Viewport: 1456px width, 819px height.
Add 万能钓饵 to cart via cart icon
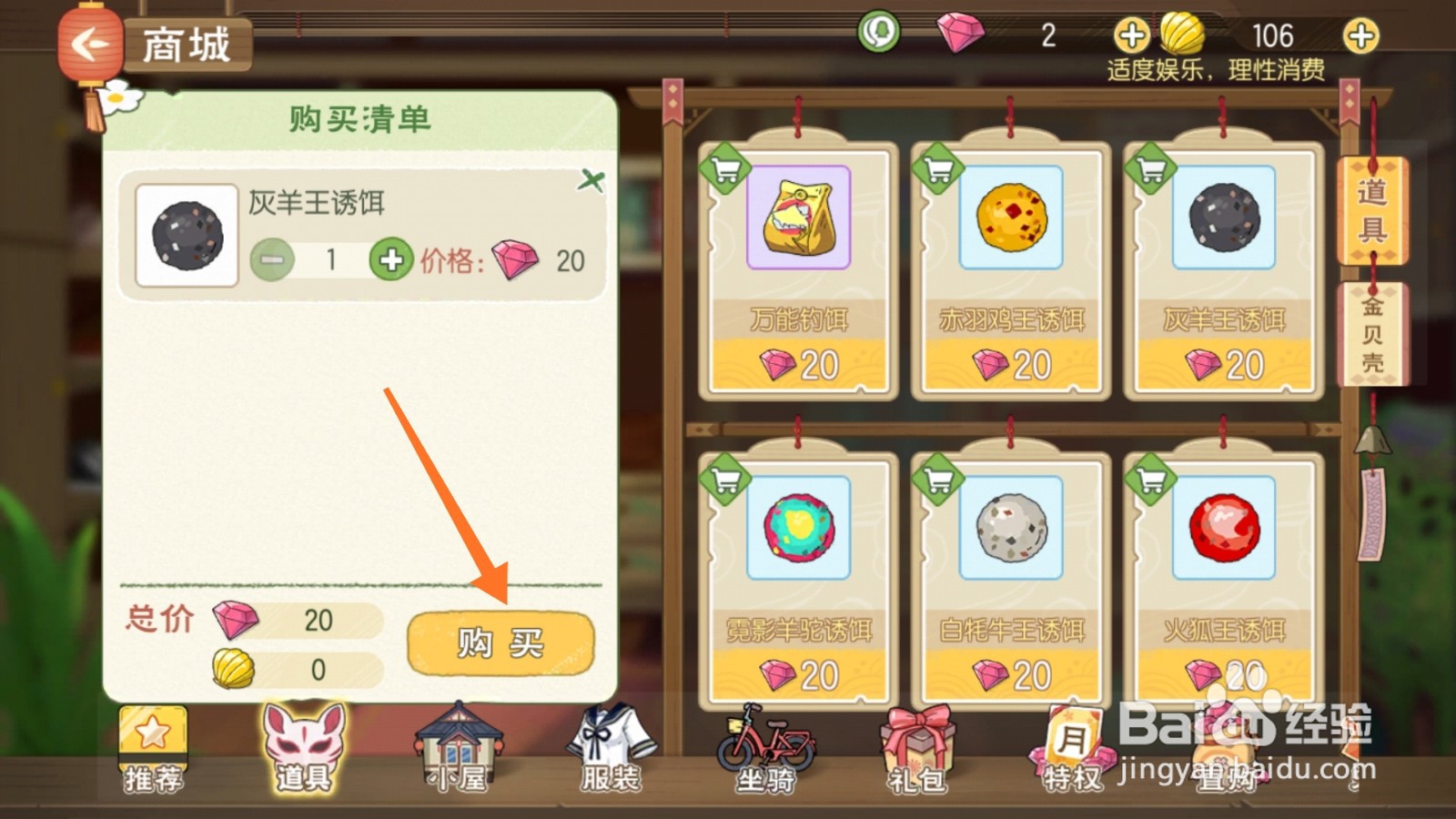pos(724,168)
